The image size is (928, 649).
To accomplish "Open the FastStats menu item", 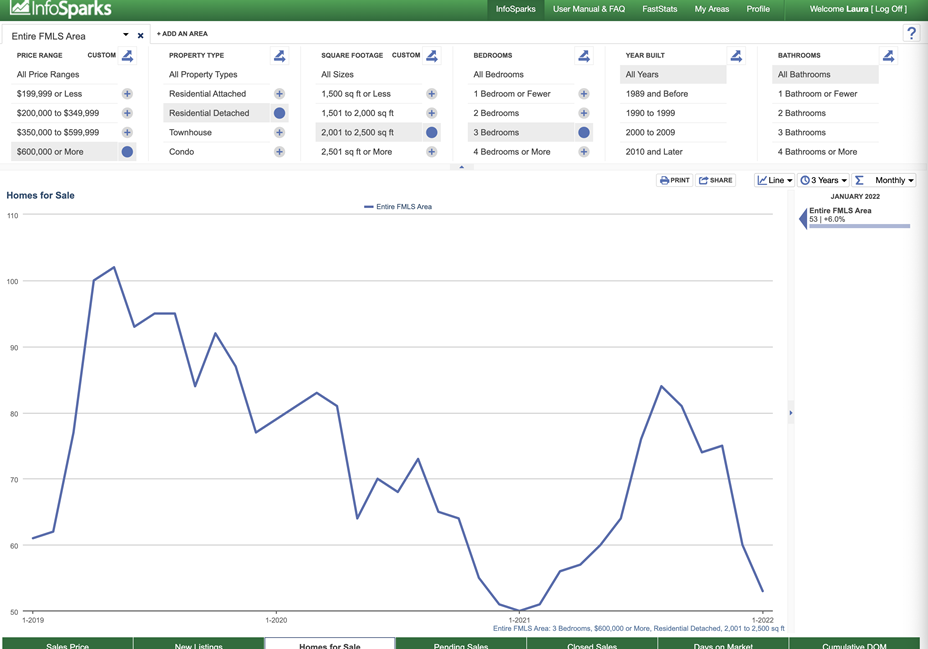I will [659, 9].
